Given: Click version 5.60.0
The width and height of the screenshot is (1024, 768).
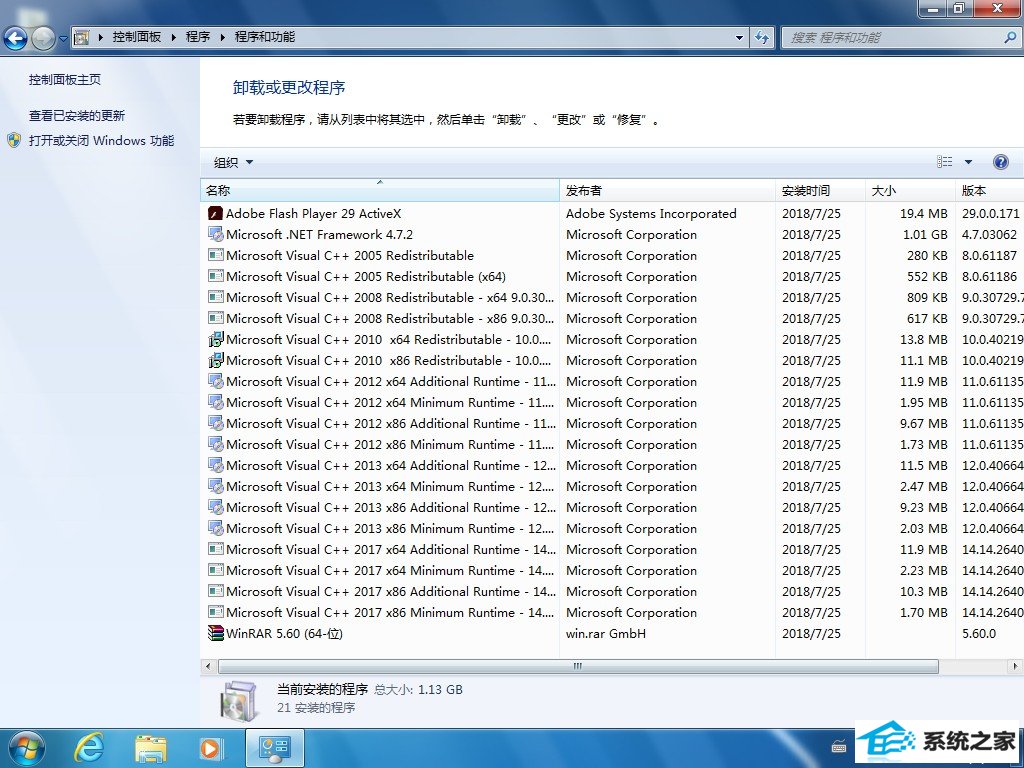Looking at the screenshot, I should click(x=979, y=633).
